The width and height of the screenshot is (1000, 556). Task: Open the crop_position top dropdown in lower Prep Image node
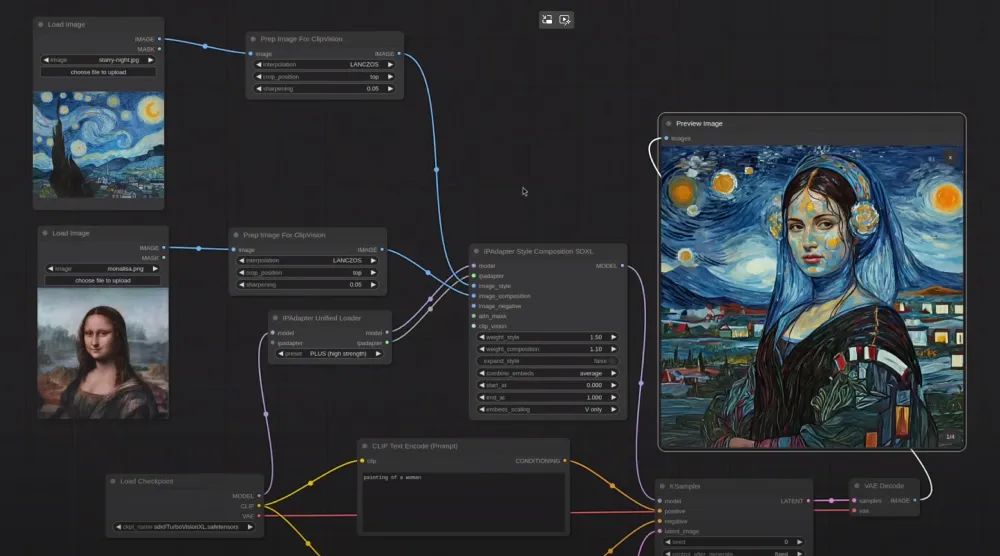point(307,272)
